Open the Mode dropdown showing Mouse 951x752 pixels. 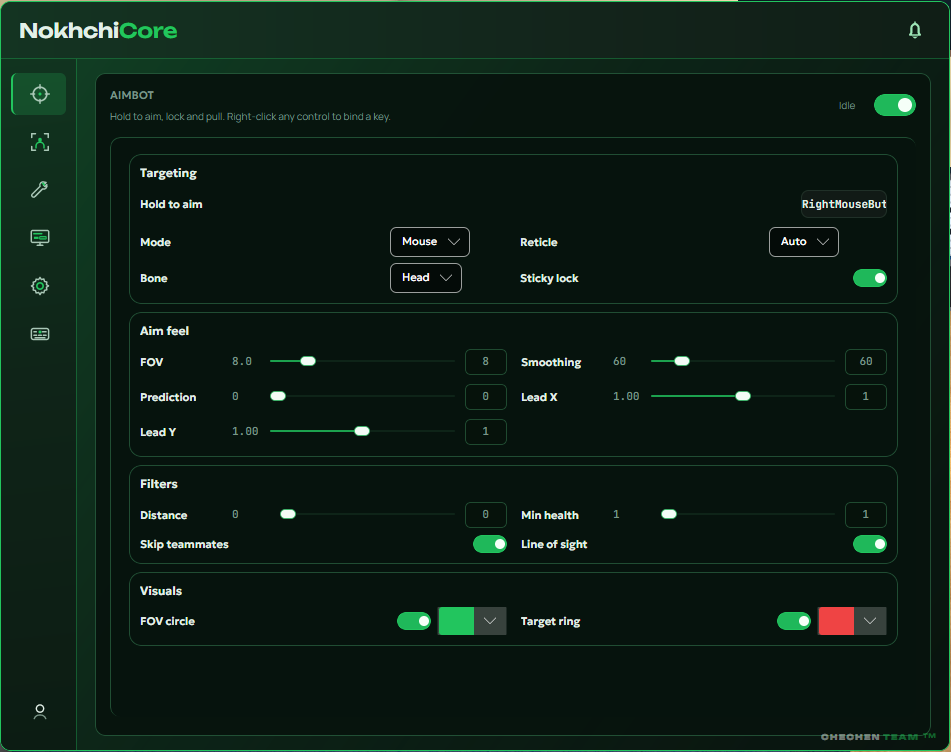click(429, 242)
